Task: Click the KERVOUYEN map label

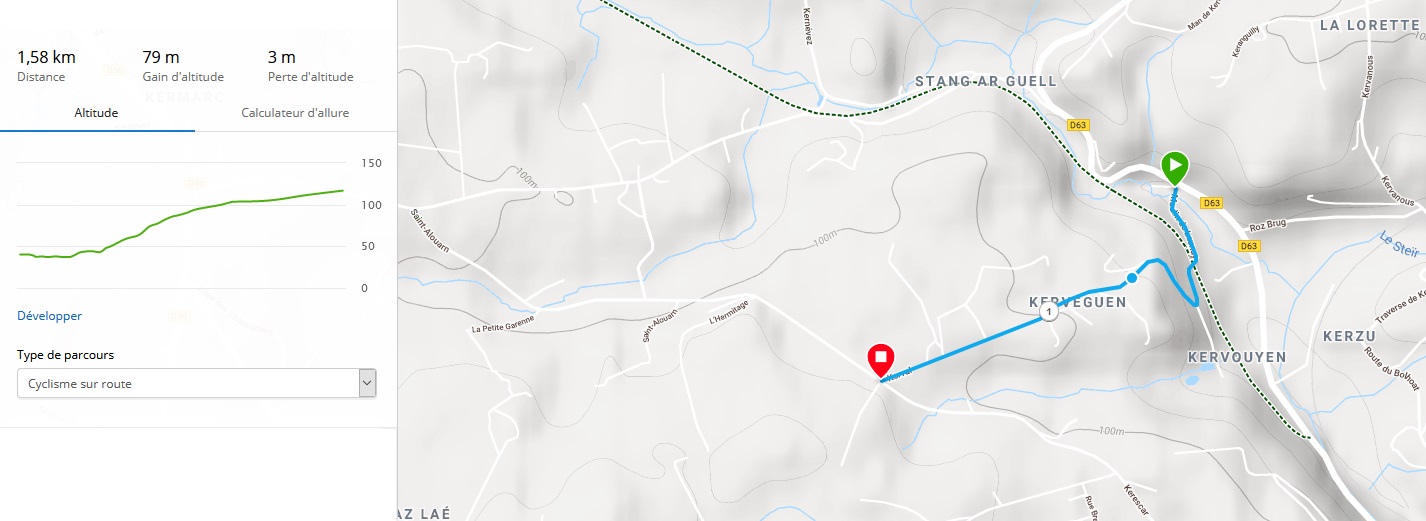Action: tap(1237, 357)
